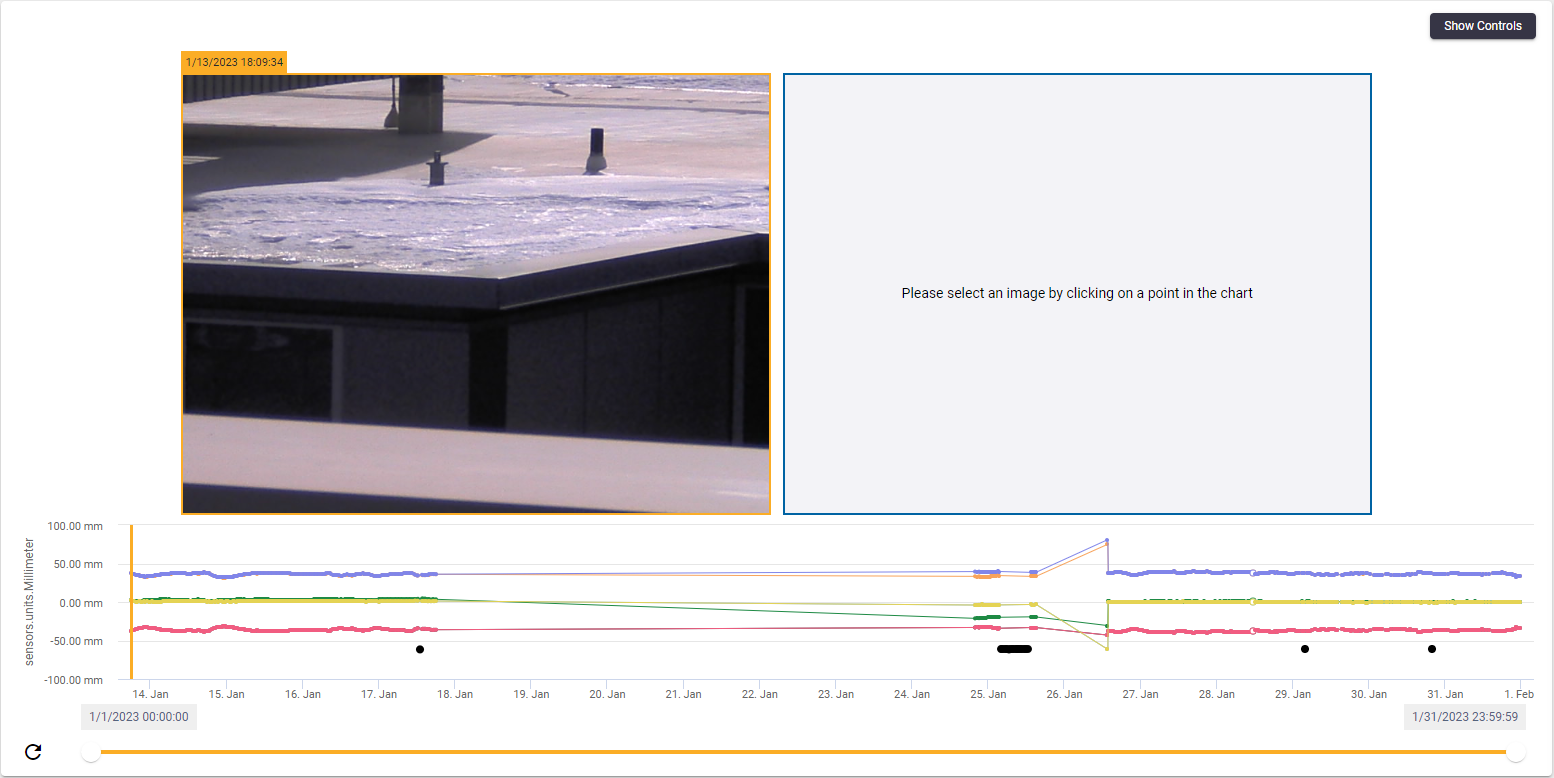Click the 22. Jan x-axis label
Screen dimensions: 1554x778
coord(760,694)
